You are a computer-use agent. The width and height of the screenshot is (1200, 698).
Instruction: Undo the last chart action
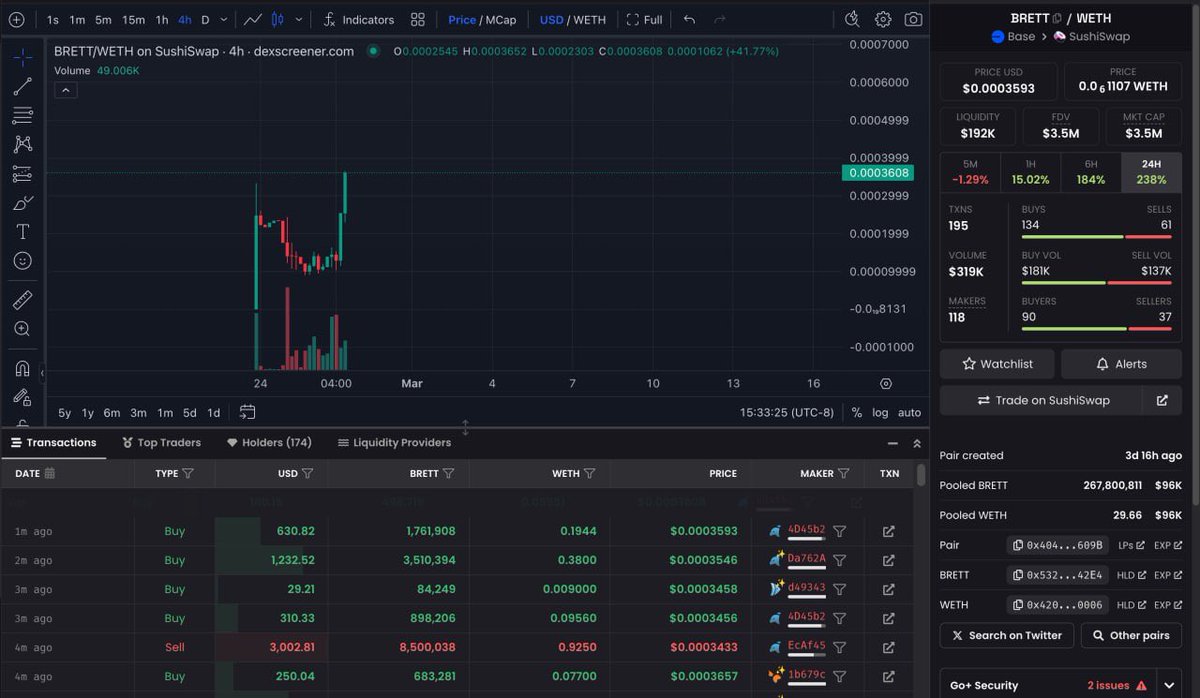click(689, 19)
